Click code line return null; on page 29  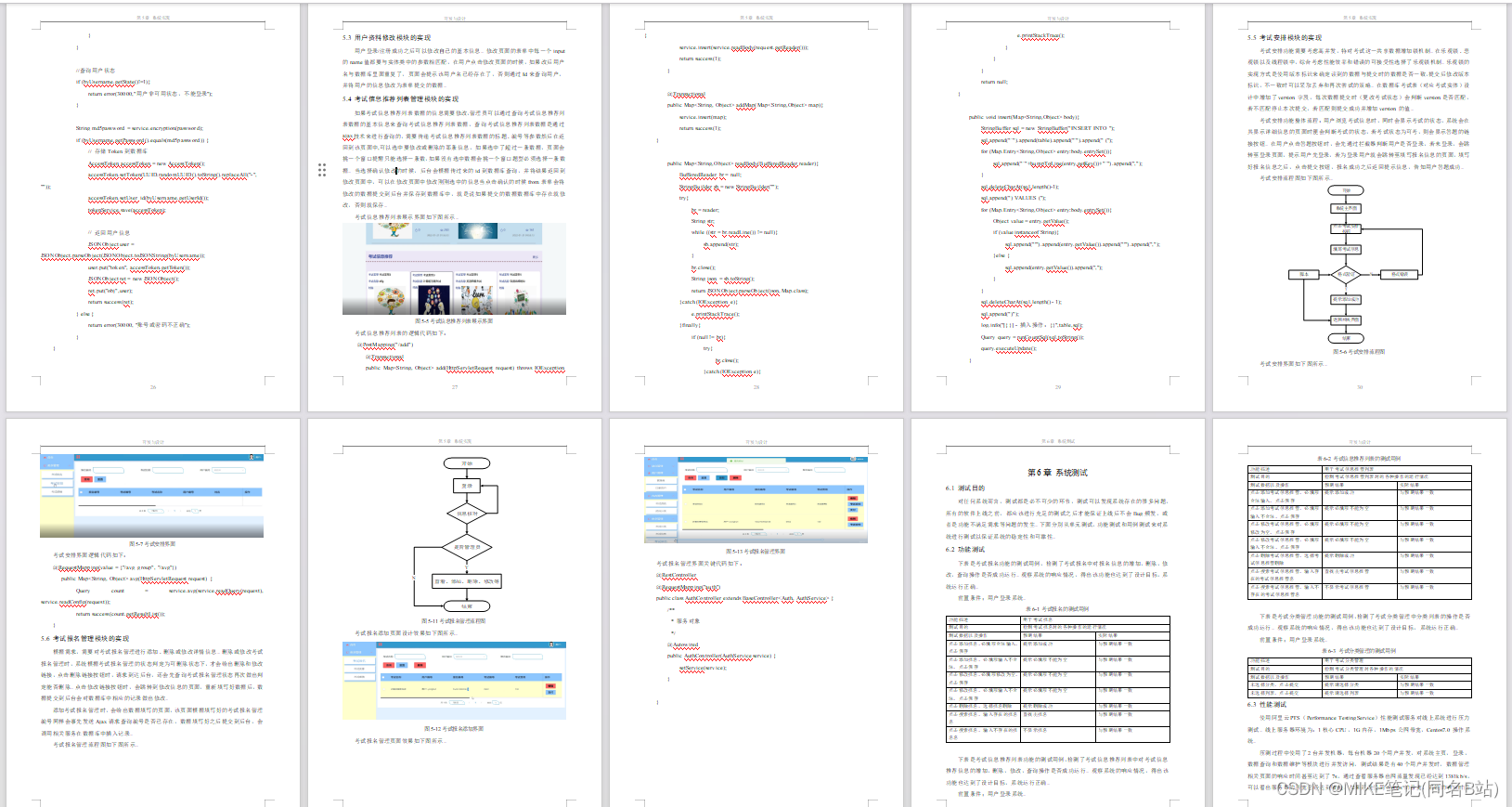pyautogui.click(x=994, y=82)
